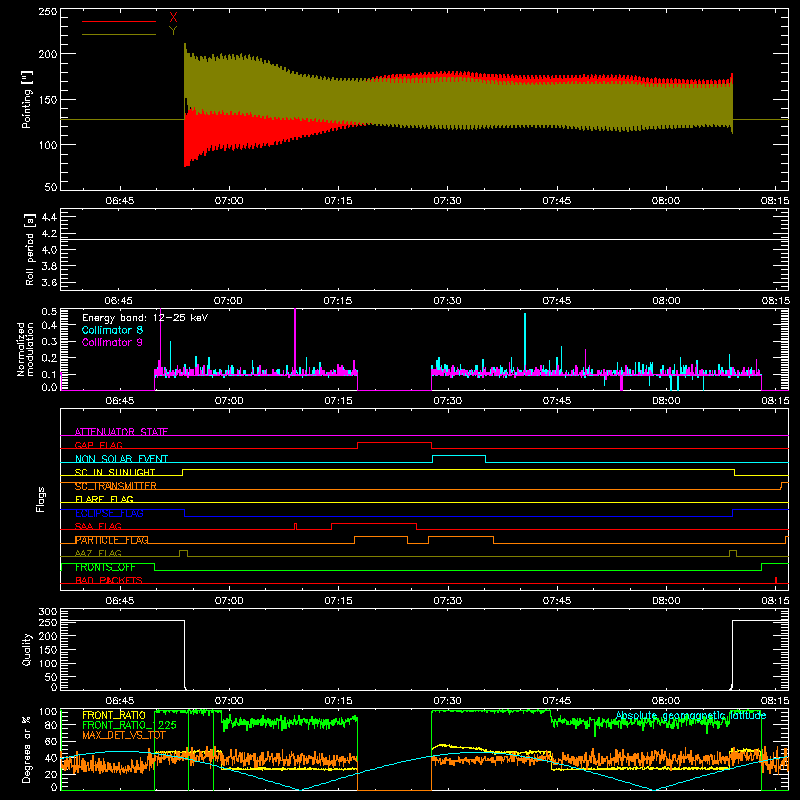Click the 50 tick on Pointing axis
The width and height of the screenshot is (800, 800).
[x=51, y=187]
